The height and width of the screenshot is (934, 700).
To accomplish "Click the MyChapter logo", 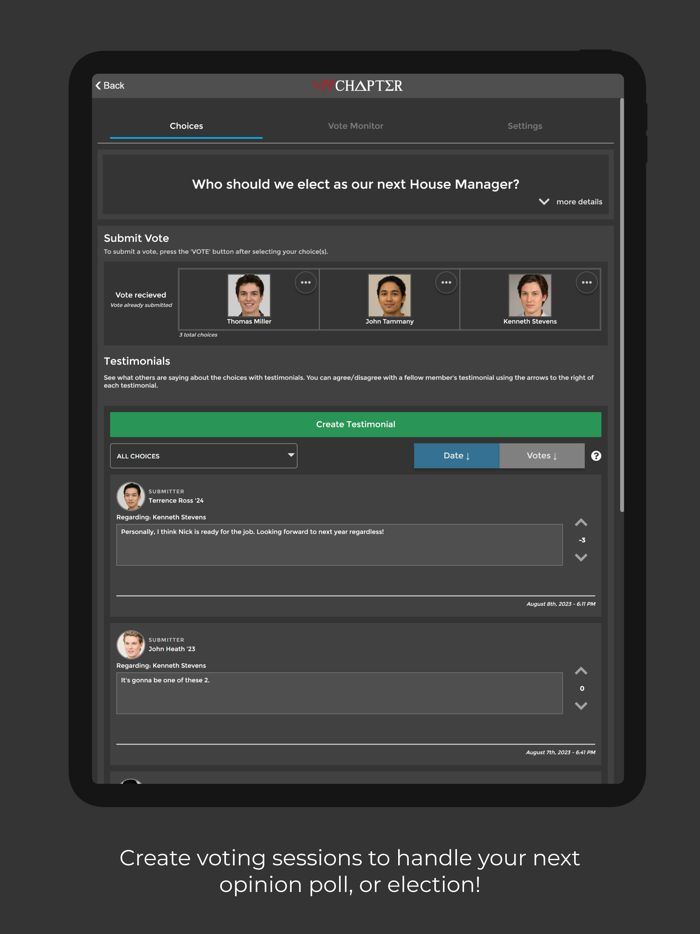I will pyautogui.click(x=357, y=86).
